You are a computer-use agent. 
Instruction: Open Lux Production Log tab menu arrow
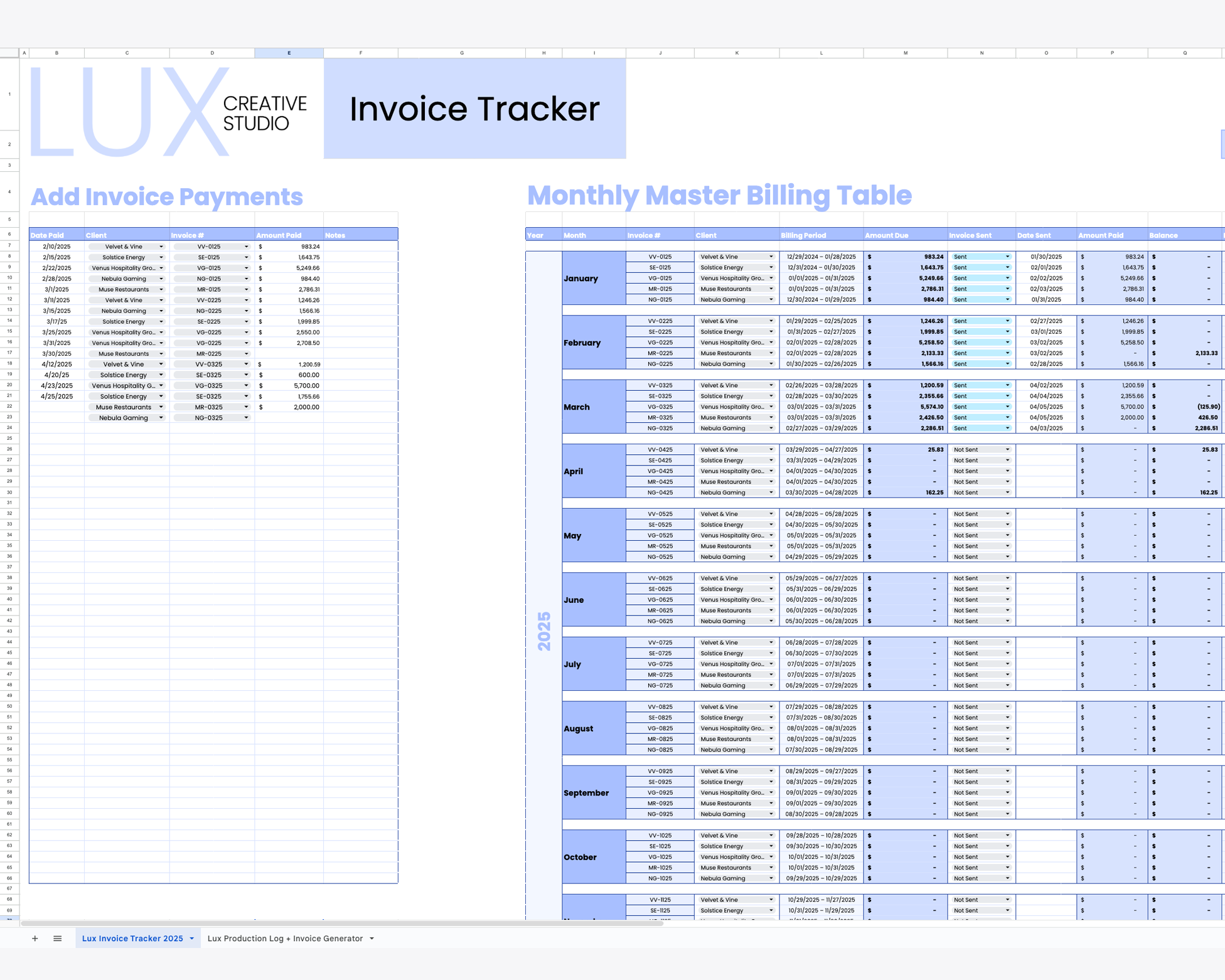(372, 939)
